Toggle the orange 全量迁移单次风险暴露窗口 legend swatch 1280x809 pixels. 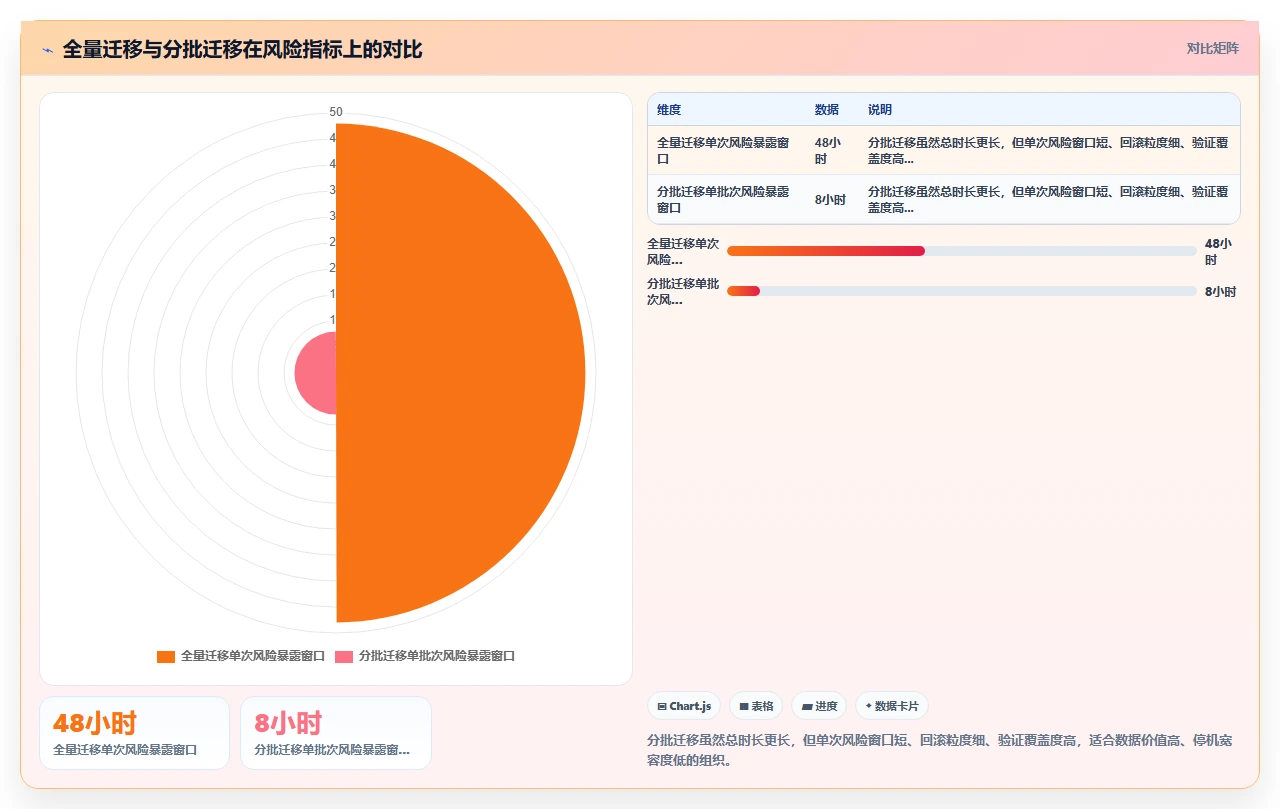[166, 656]
